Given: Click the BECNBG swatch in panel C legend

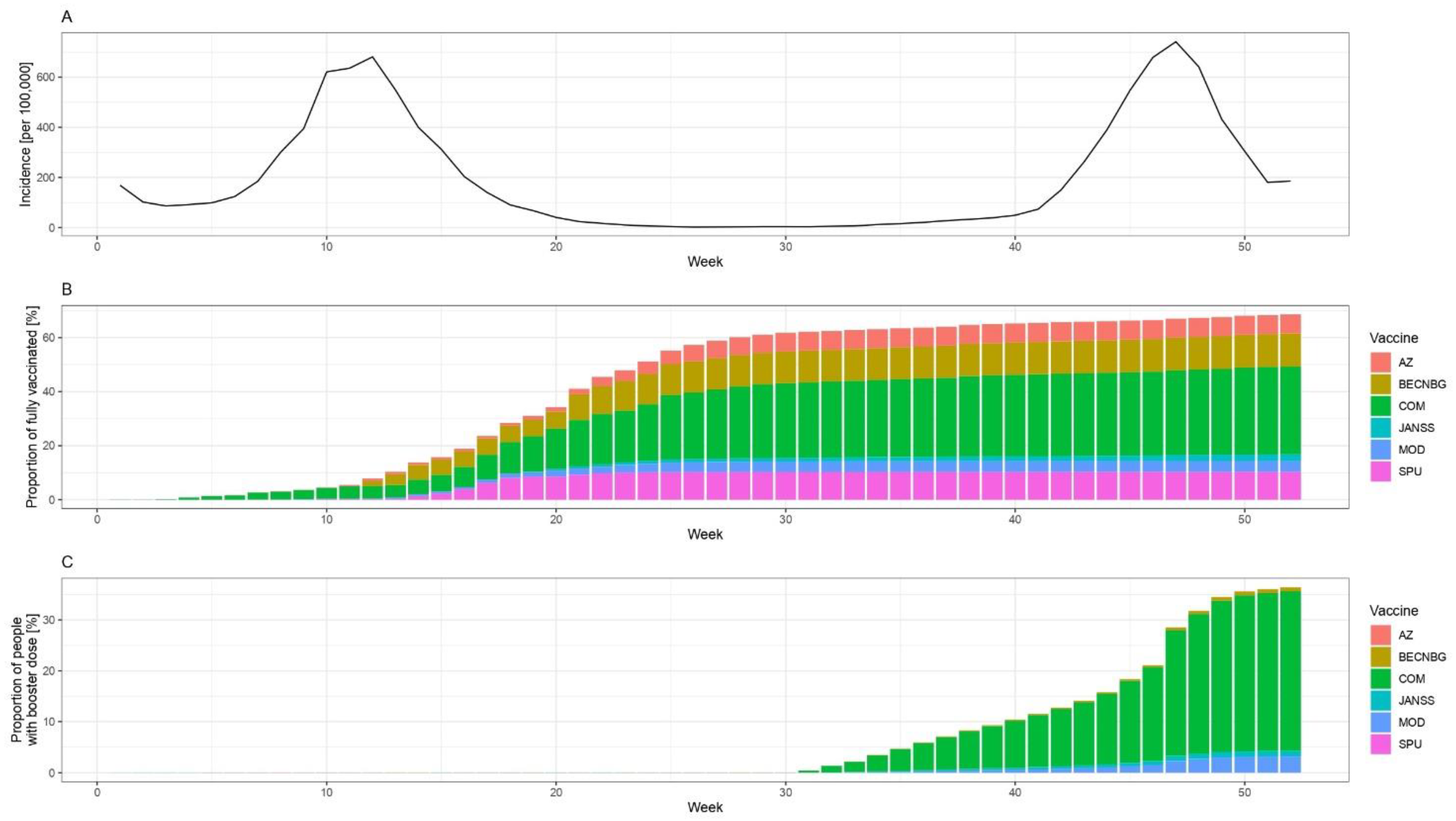Looking at the screenshot, I should click(x=1380, y=657).
